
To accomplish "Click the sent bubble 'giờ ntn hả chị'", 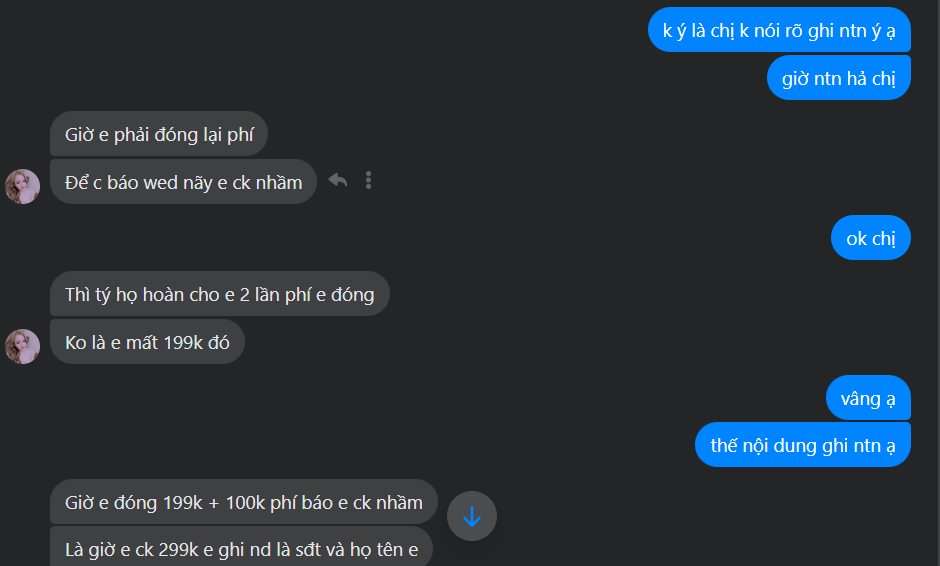I will [x=839, y=78].
